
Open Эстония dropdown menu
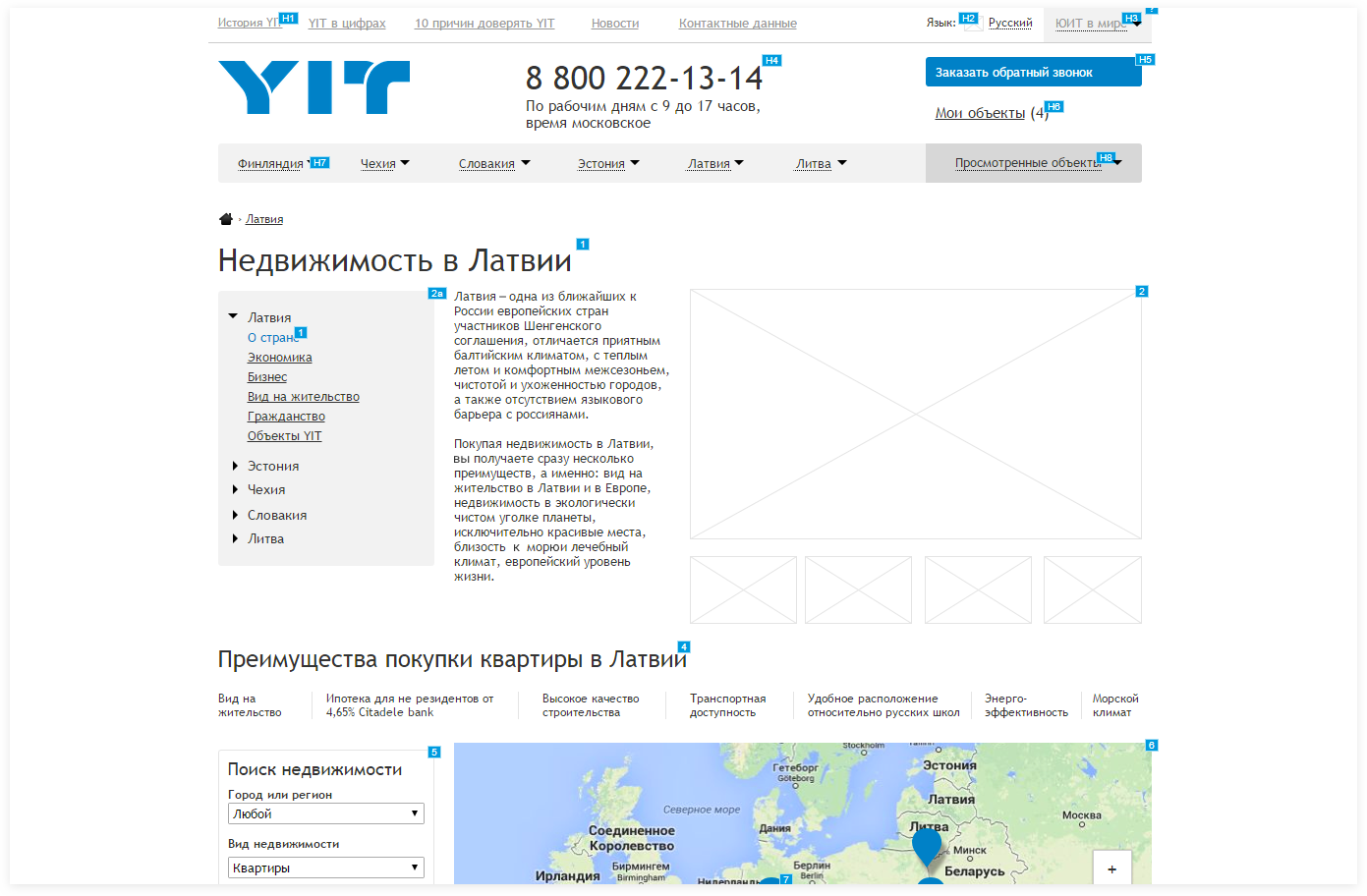(608, 164)
